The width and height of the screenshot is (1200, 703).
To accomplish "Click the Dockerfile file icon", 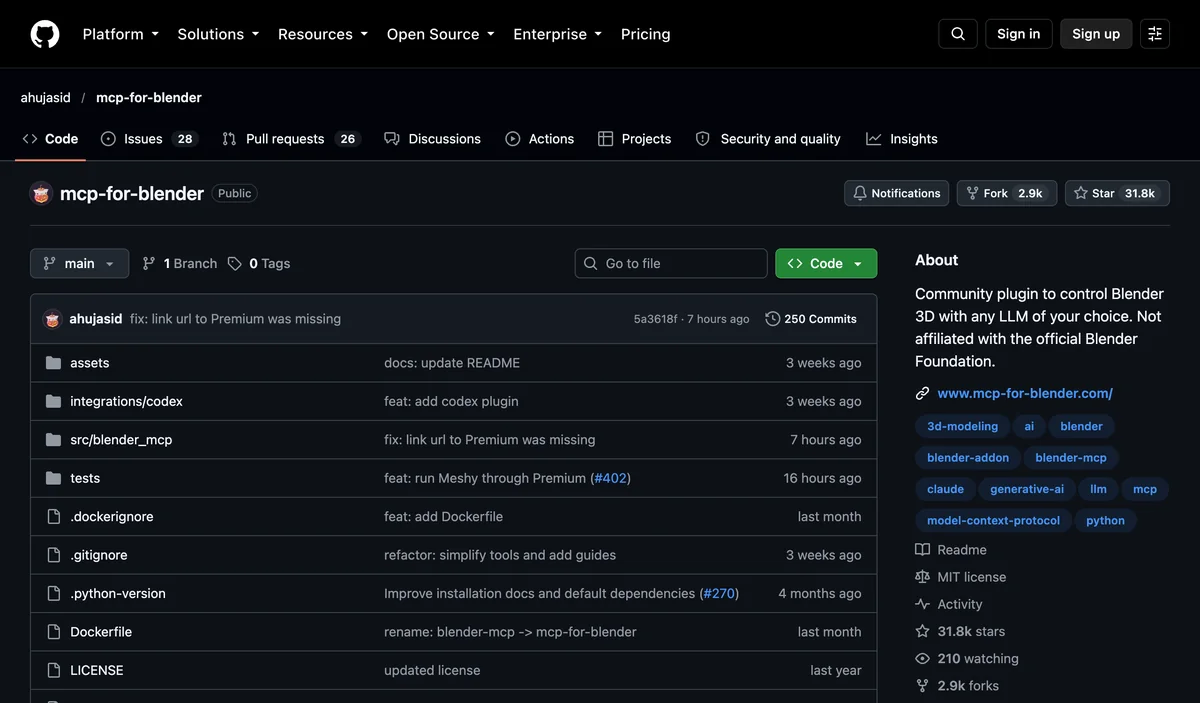I will click(x=54, y=632).
